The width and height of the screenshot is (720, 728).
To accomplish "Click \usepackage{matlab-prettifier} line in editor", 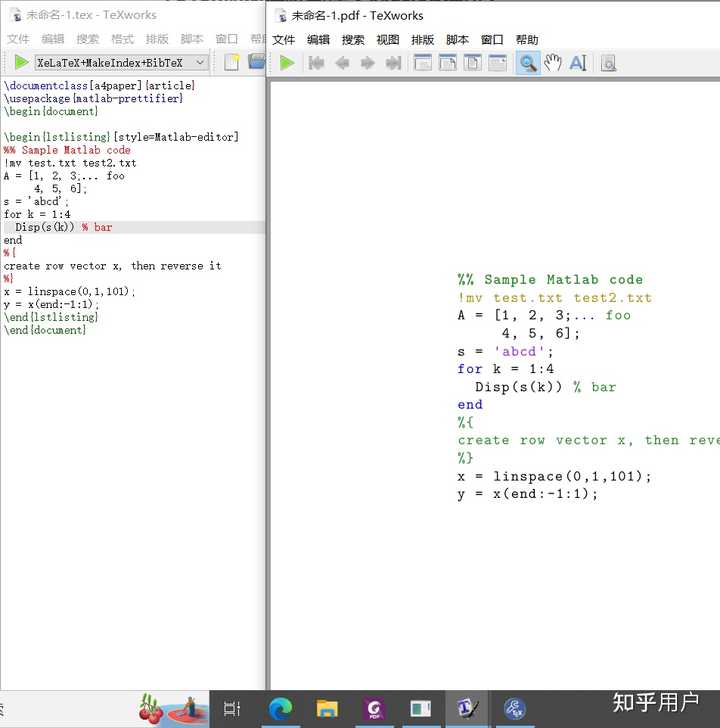I will coord(93,98).
